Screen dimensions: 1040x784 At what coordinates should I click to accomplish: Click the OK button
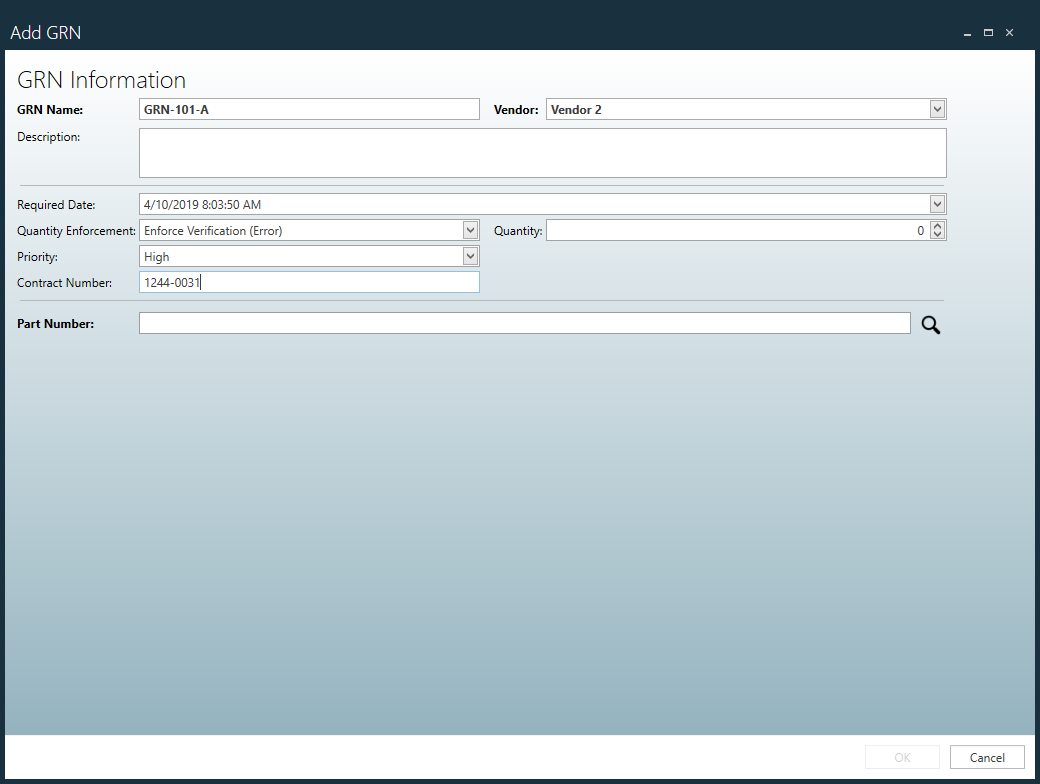[x=902, y=757]
